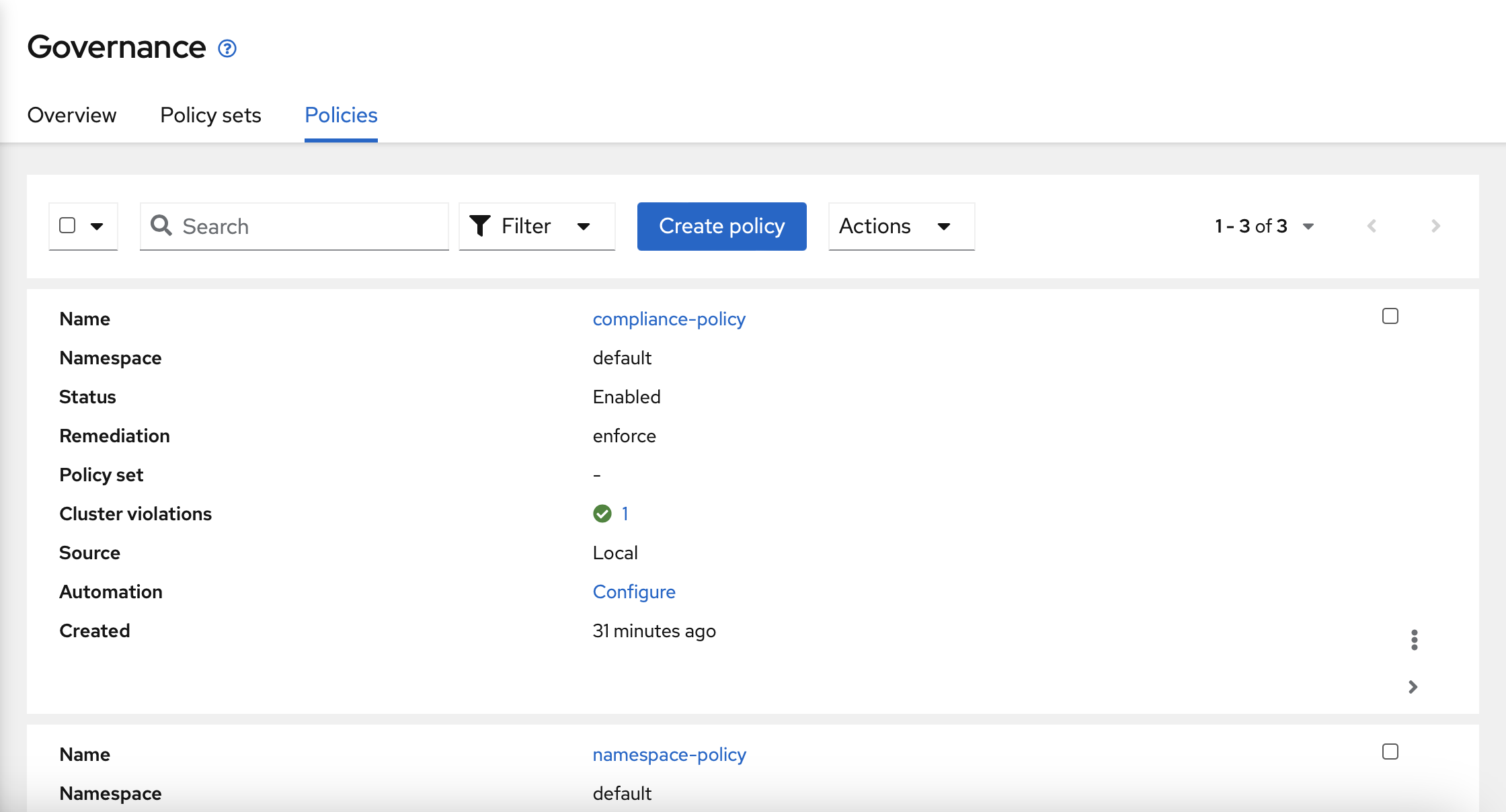Open the compliance-policy detail link
The image size is (1506, 812).
click(x=670, y=319)
